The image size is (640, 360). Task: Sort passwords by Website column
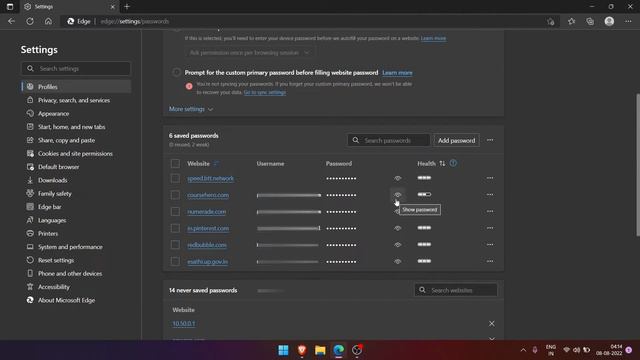(x=216, y=163)
